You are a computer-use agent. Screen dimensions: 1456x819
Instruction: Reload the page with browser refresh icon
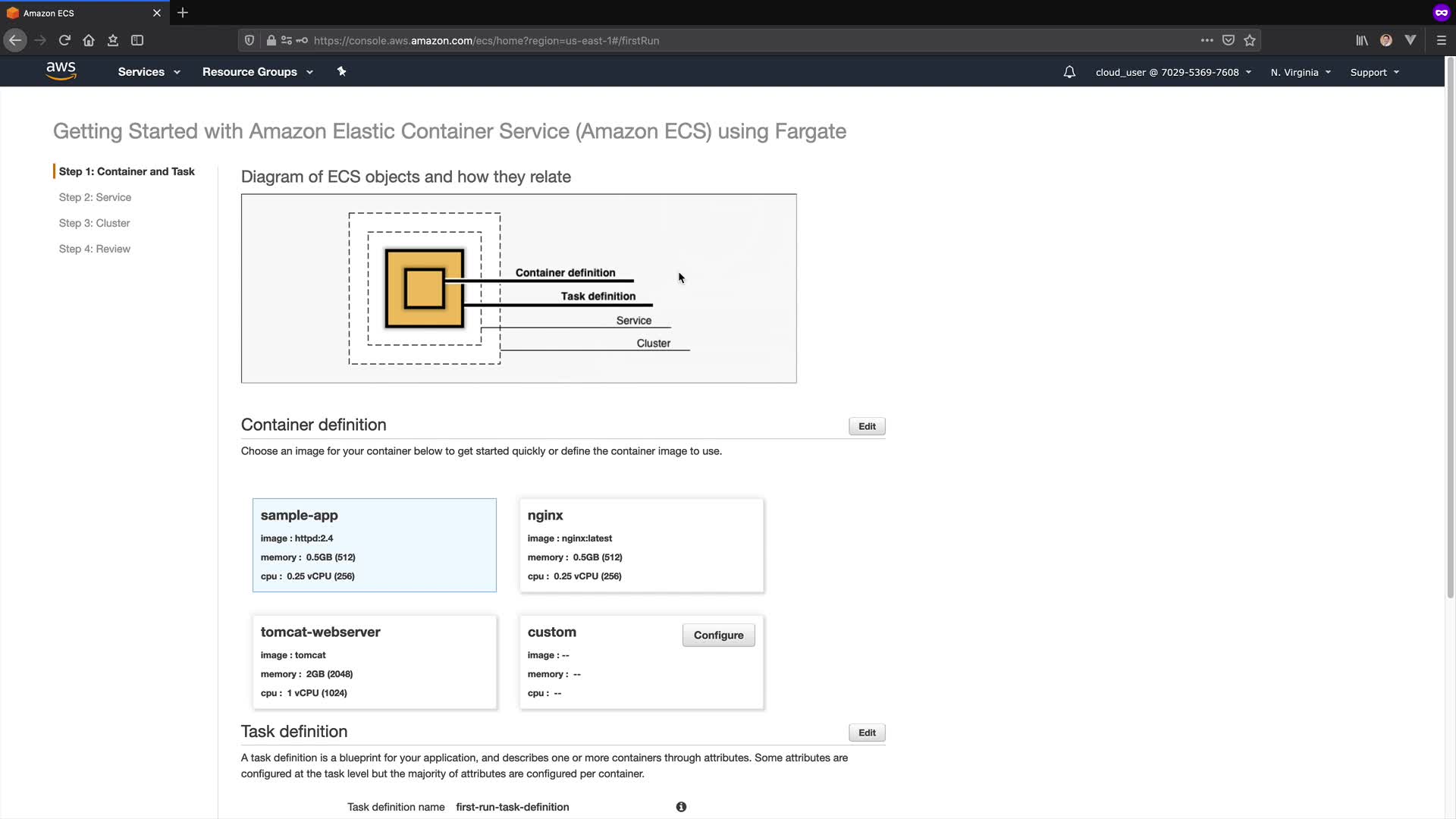point(64,40)
